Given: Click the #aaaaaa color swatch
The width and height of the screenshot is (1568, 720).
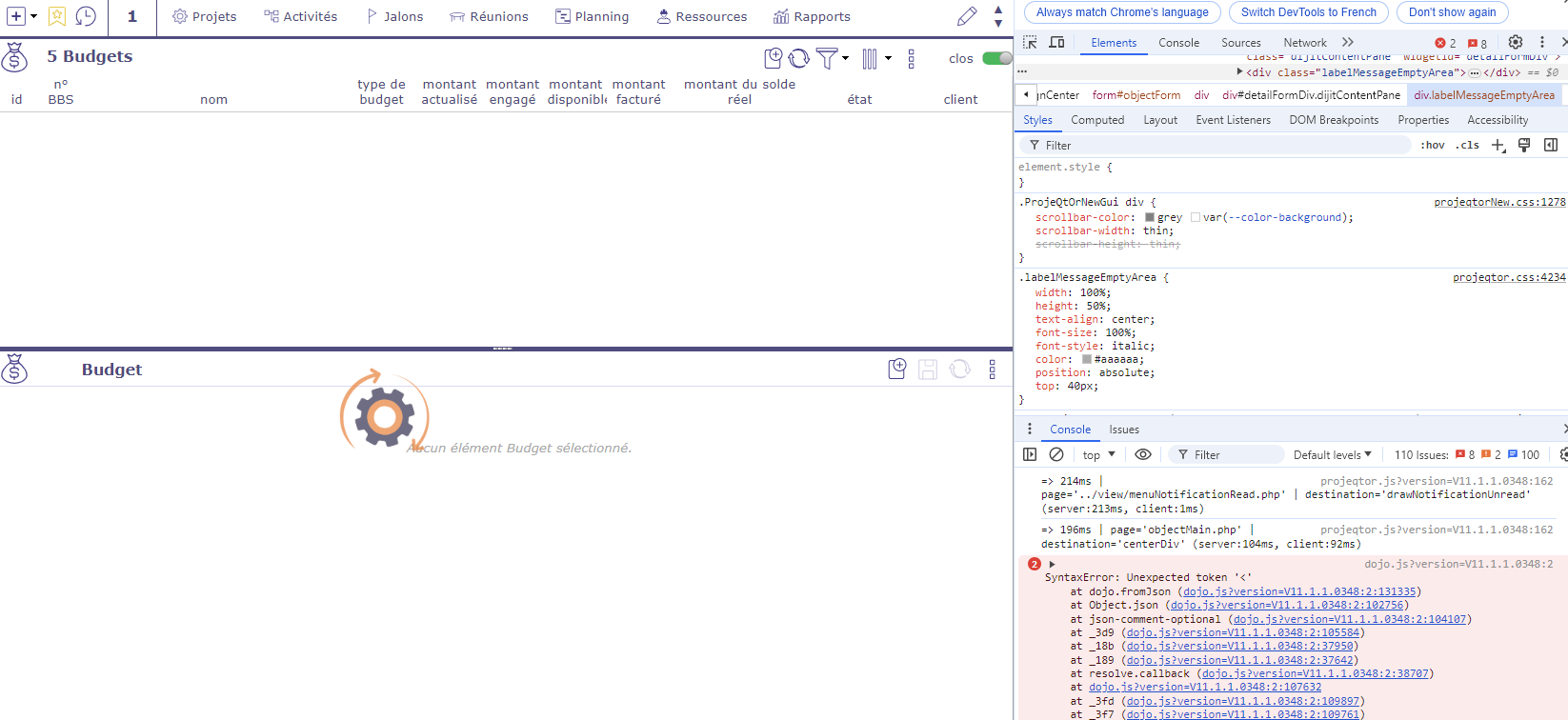Looking at the screenshot, I should click(1087, 360).
